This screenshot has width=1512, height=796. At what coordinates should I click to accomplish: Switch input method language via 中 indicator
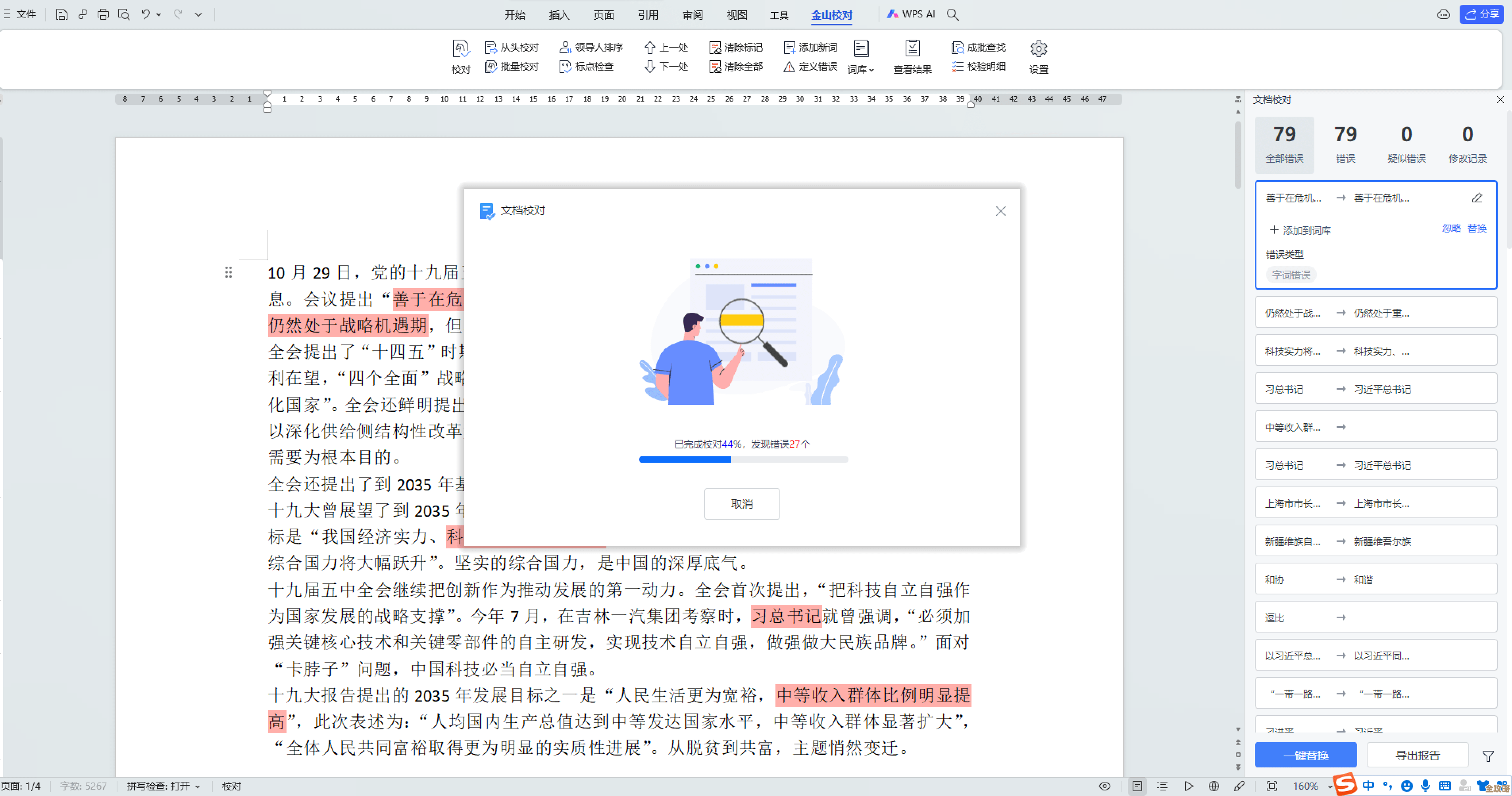pos(1368,785)
